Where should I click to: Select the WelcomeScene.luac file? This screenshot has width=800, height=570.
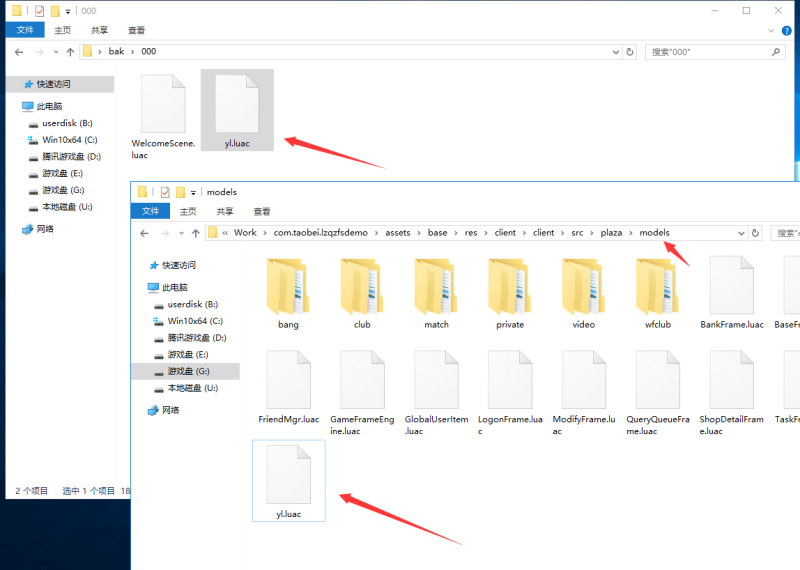pyautogui.click(x=163, y=112)
